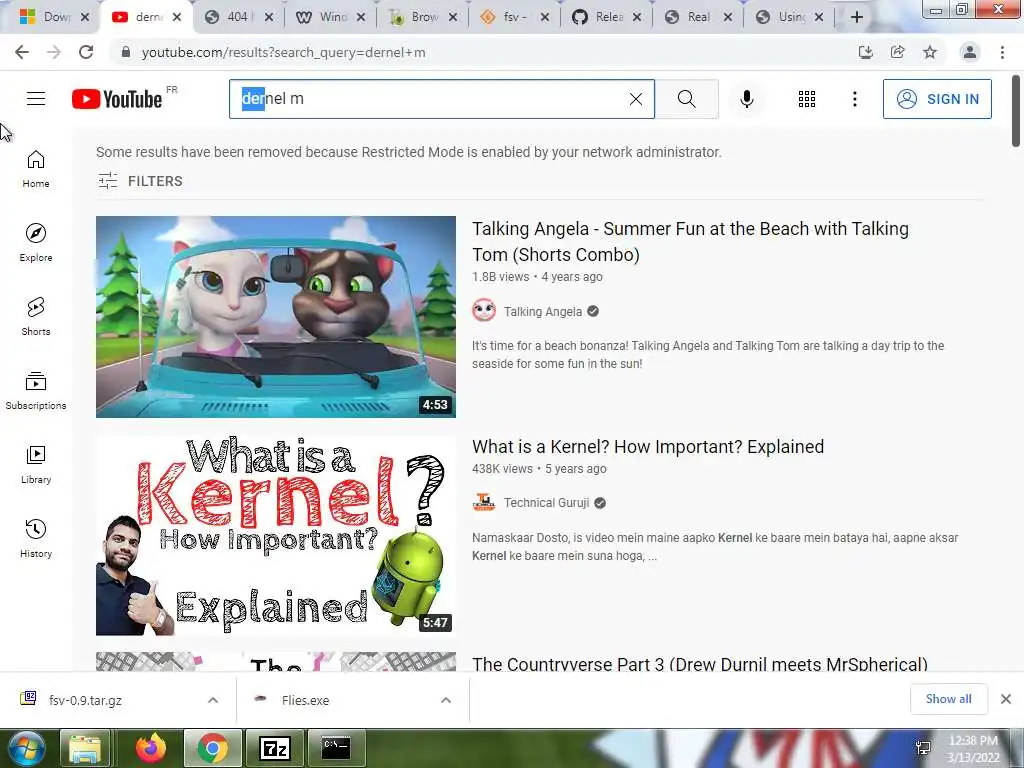Click Show all downloads
The image size is (1024, 768).
948,699
